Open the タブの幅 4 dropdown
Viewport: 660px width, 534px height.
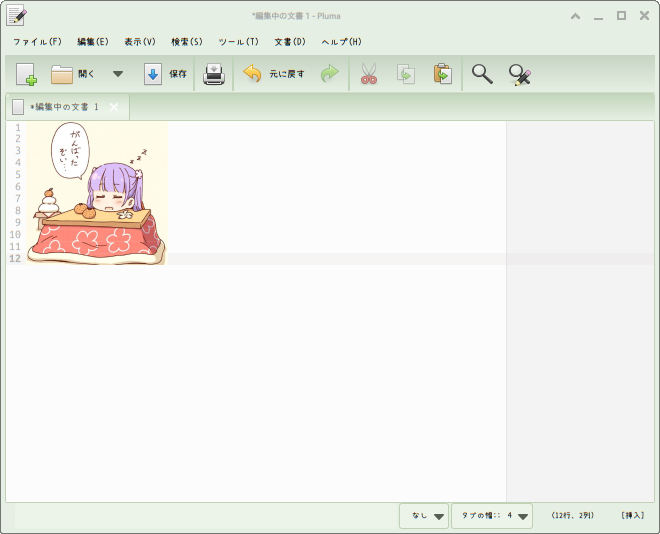[492, 515]
